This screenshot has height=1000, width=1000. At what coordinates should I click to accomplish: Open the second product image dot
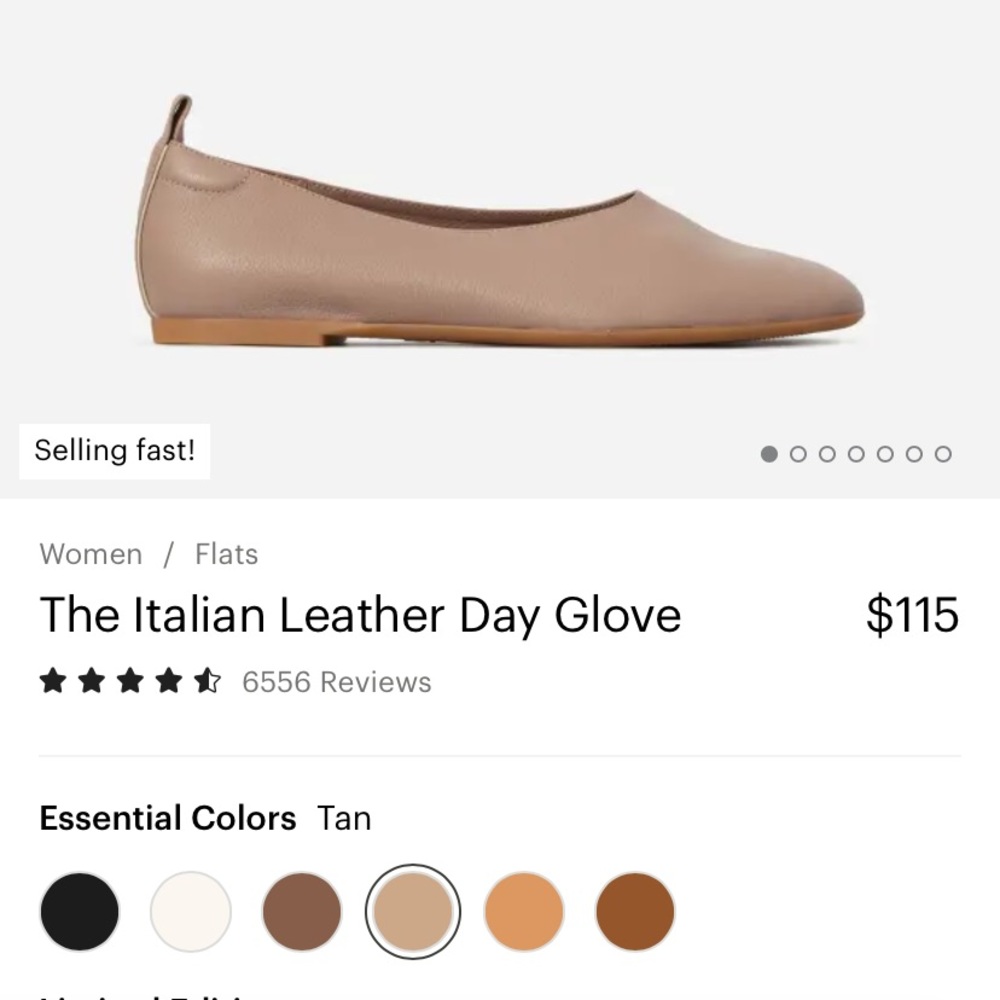coord(798,454)
